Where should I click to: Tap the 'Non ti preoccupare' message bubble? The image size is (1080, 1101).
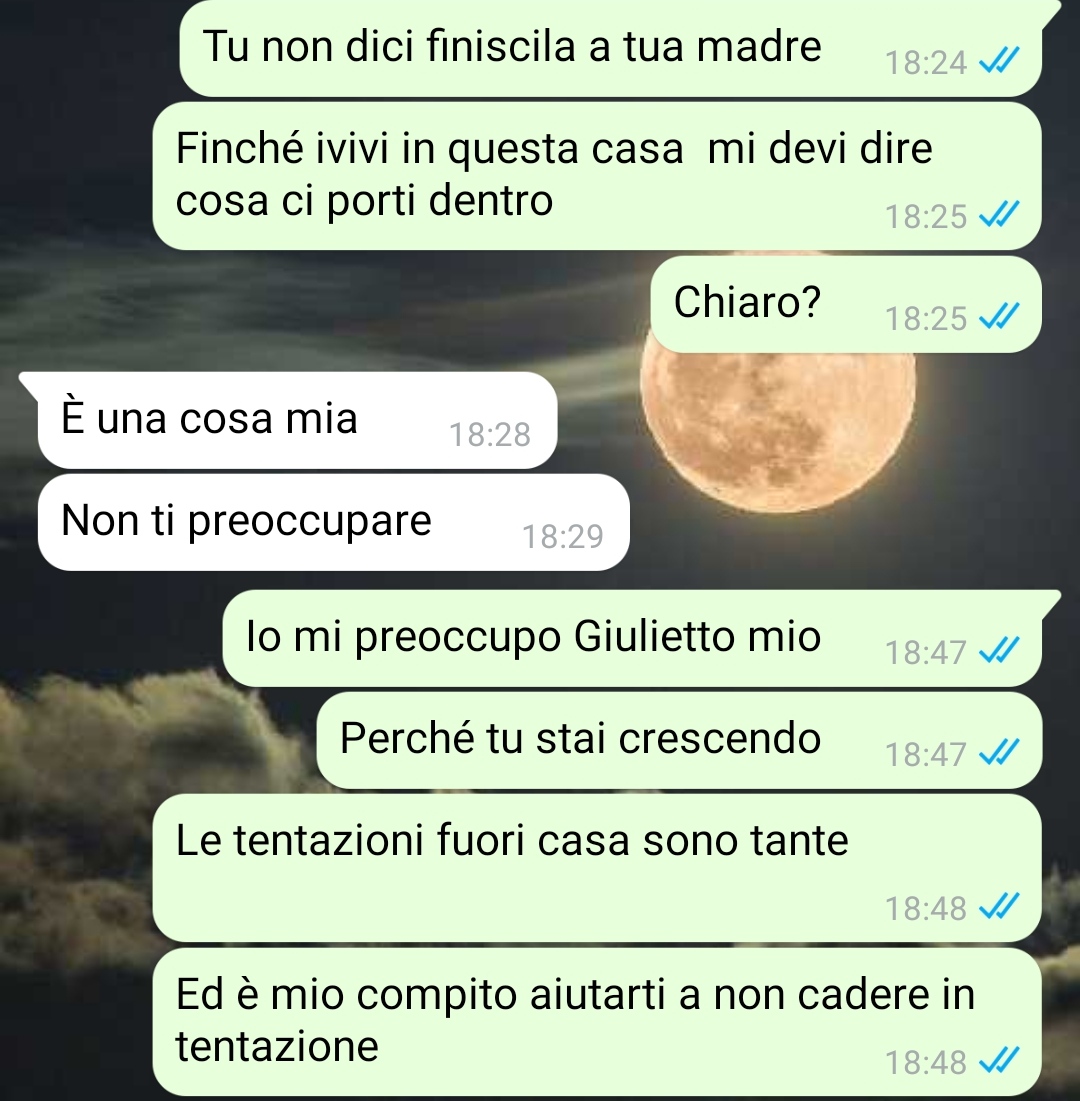[x=334, y=522]
